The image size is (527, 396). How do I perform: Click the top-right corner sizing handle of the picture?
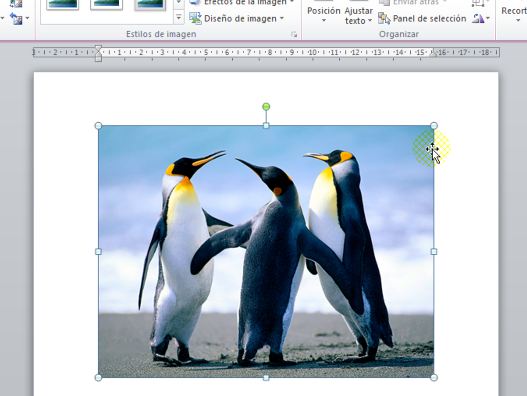tap(434, 125)
